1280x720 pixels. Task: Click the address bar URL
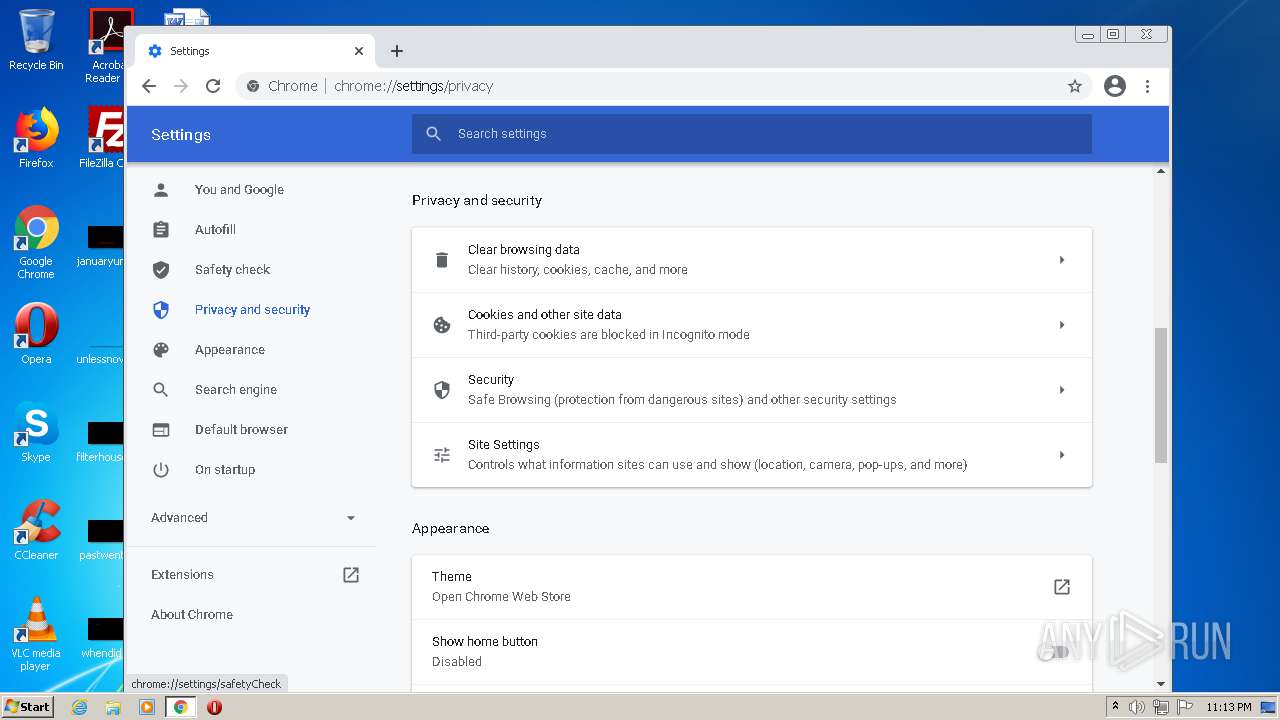(413, 86)
